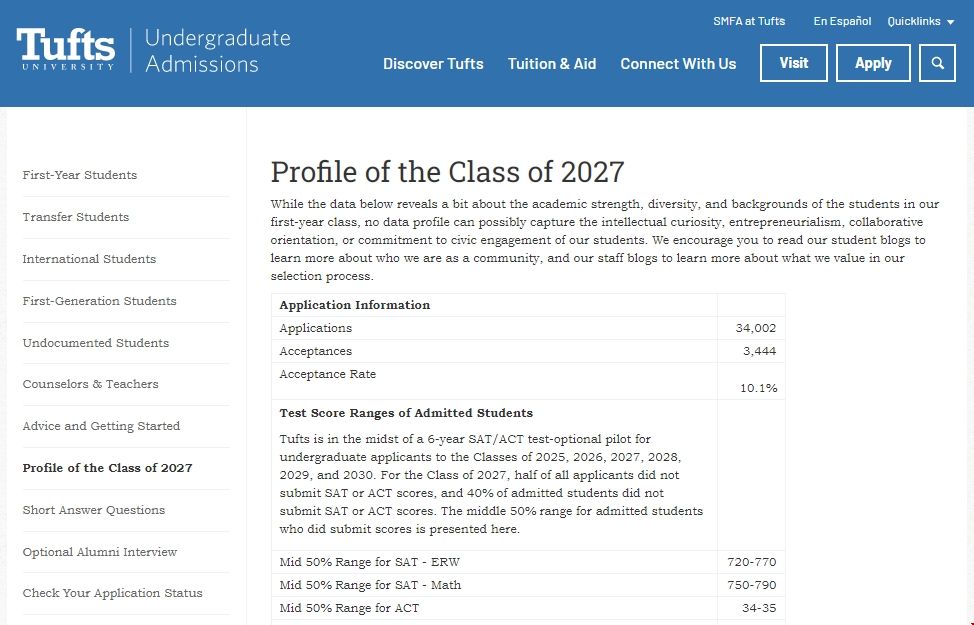
Task: Open the SMFA at Tufts link
Action: pyautogui.click(x=749, y=21)
